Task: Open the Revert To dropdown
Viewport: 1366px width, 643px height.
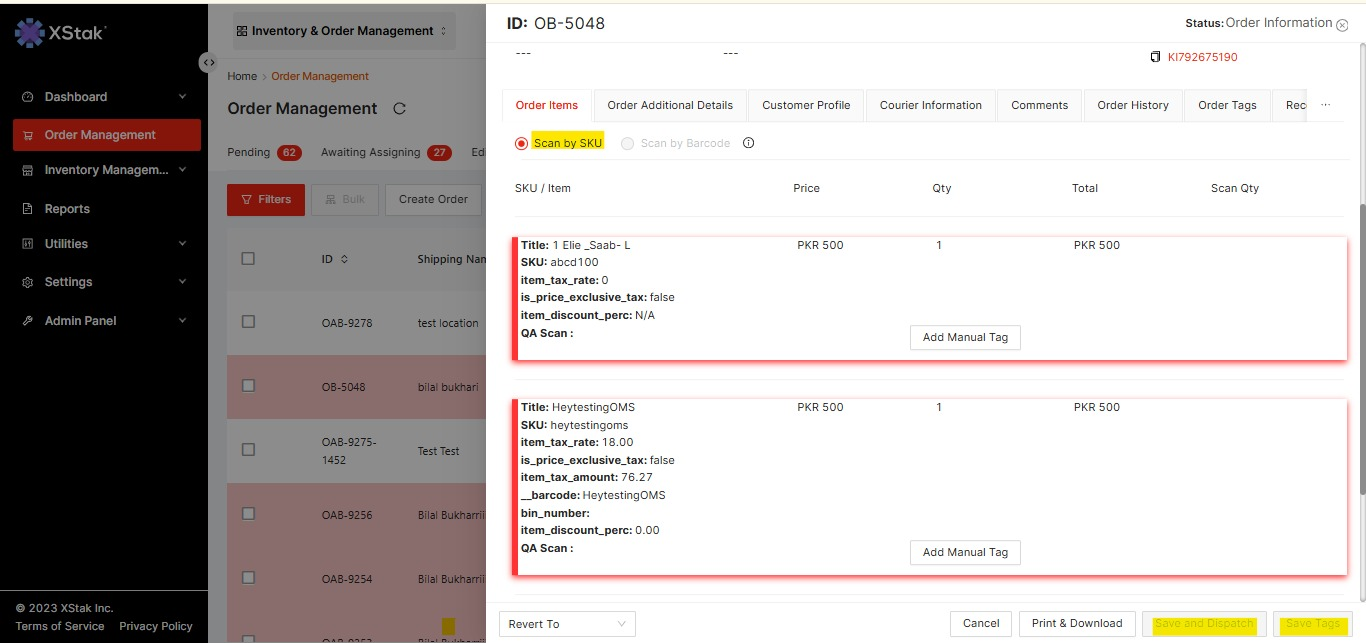Action: [x=567, y=624]
